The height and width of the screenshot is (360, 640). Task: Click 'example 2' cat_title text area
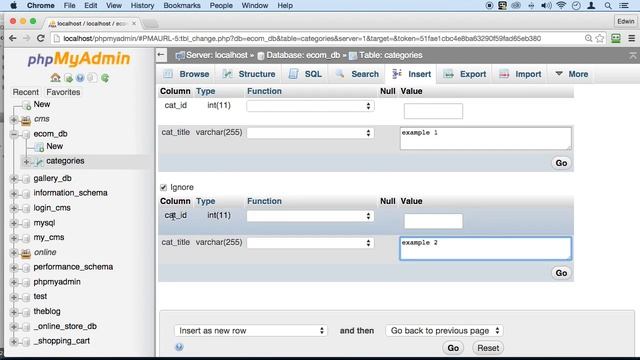pos(485,248)
